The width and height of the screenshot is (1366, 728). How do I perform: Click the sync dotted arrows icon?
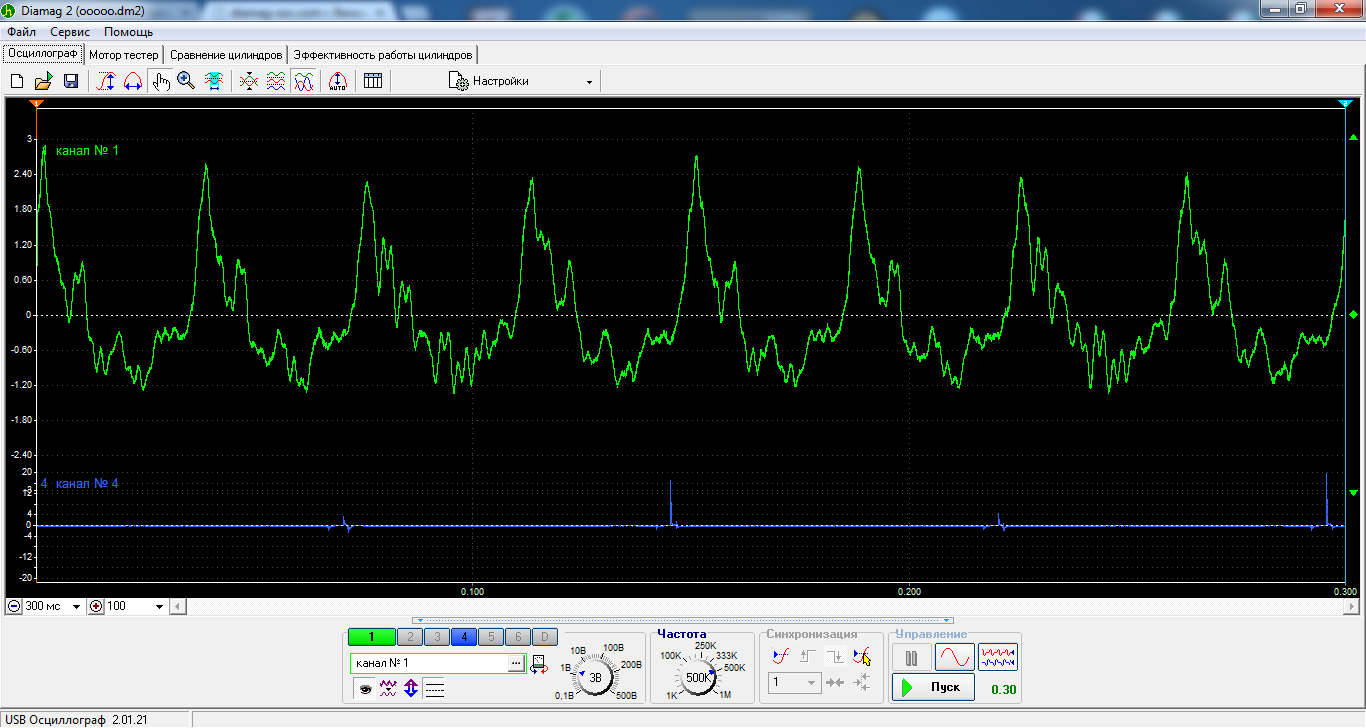click(x=863, y=683)
